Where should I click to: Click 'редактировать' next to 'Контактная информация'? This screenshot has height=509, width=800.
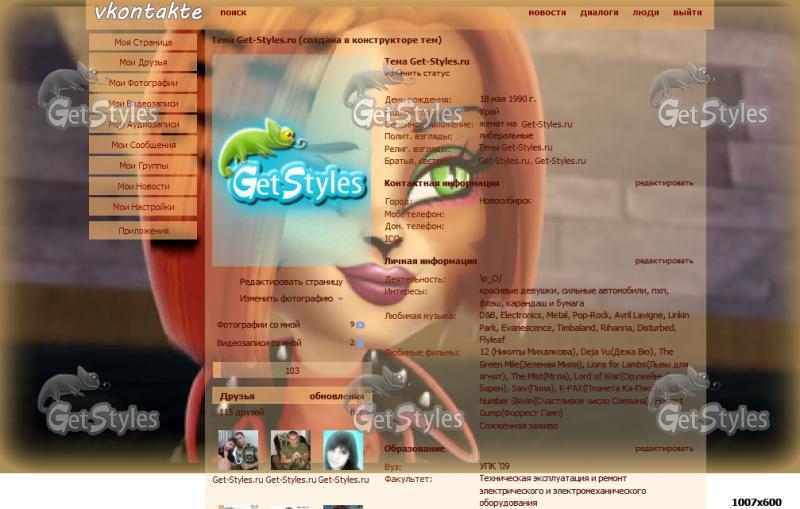[663, 183]
